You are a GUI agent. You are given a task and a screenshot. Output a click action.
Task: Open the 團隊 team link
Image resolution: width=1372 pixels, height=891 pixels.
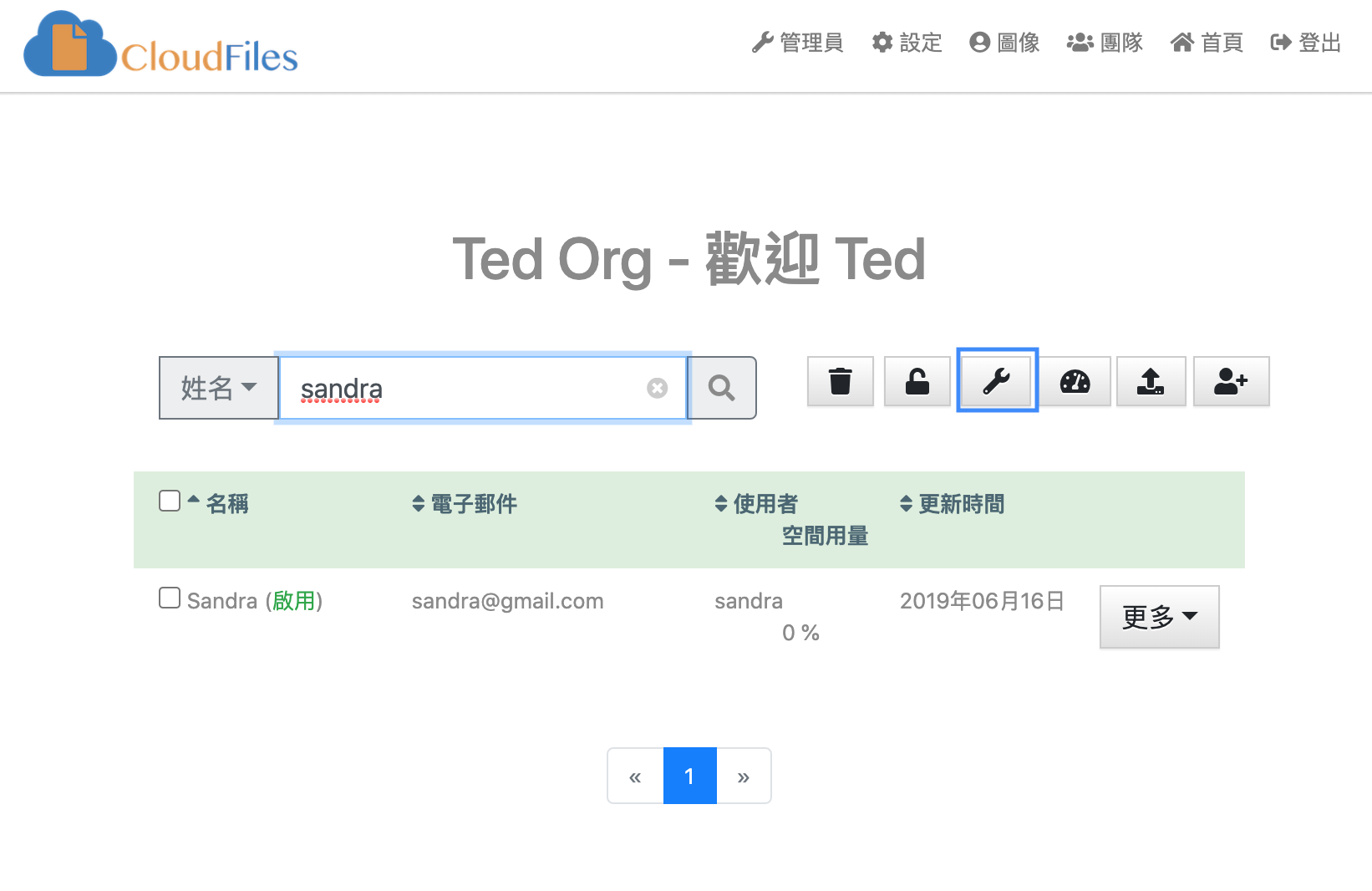pyautogui.click(x=1105, y=43)
